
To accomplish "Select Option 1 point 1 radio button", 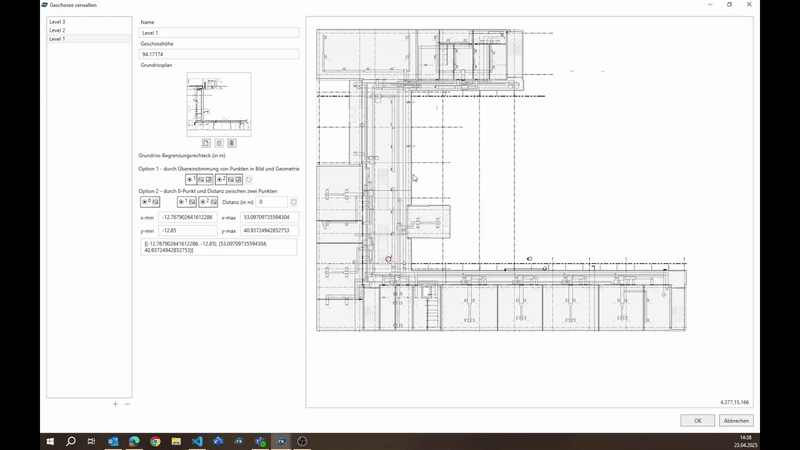I will pyautogui.click(x=191, y=180).
